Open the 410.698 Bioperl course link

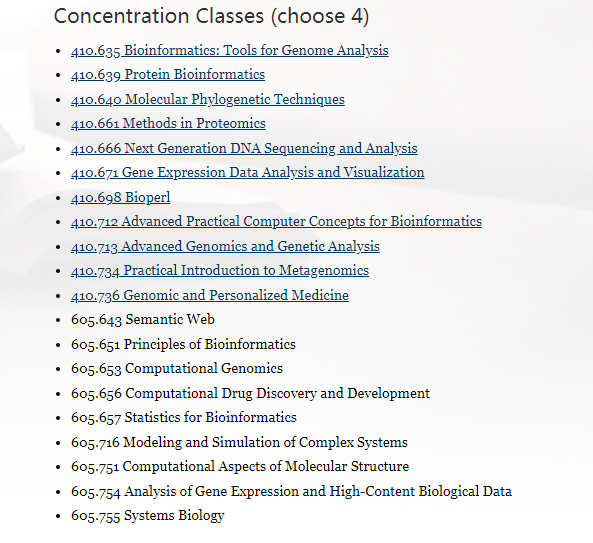point(120,197)
